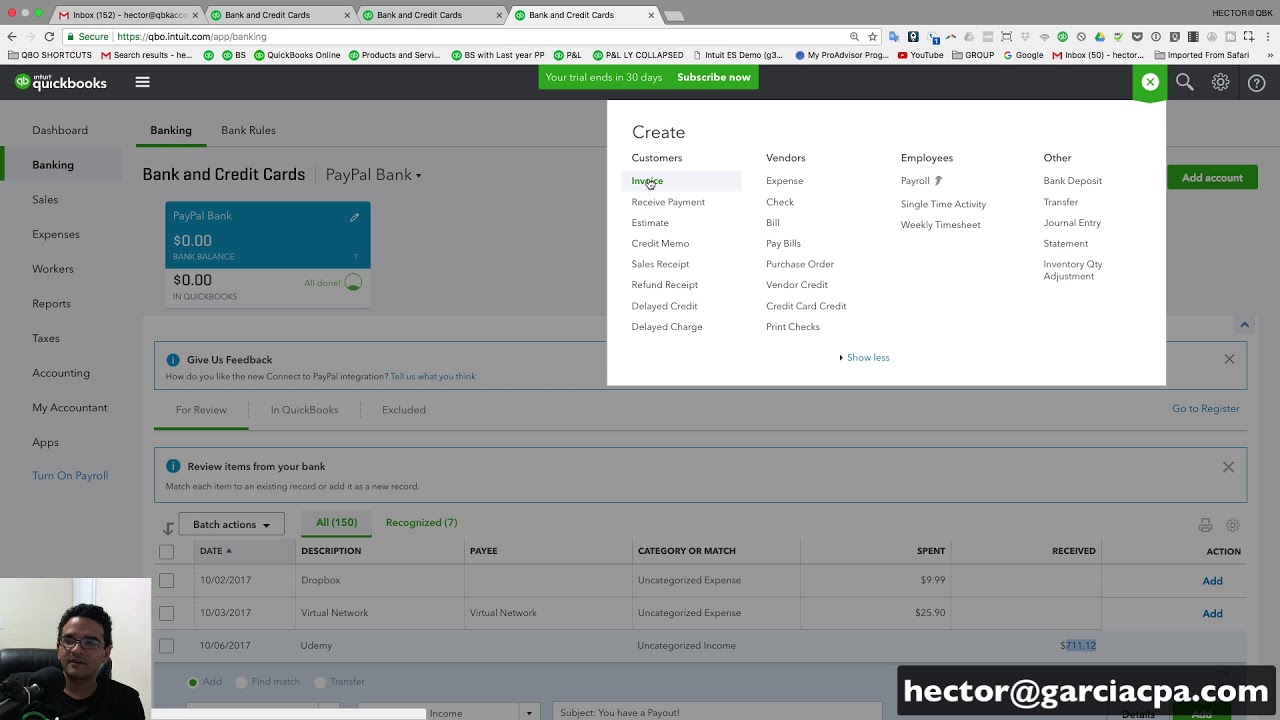This screenshot has width=1280, height=720.
Task: Click browser back arrow
Action: click(x=12, y=36)
